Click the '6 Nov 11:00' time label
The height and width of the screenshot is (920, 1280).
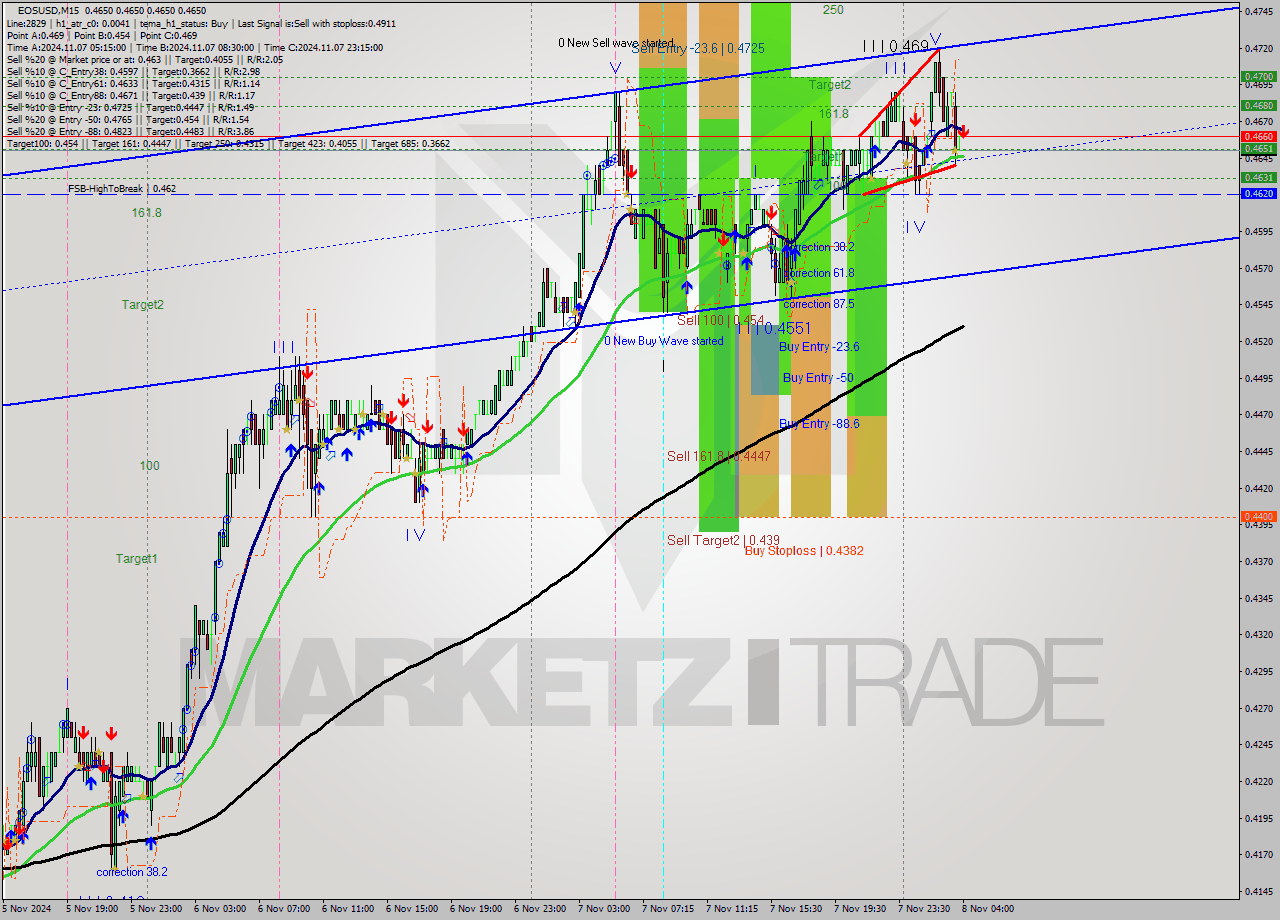(x=349, y=909)
